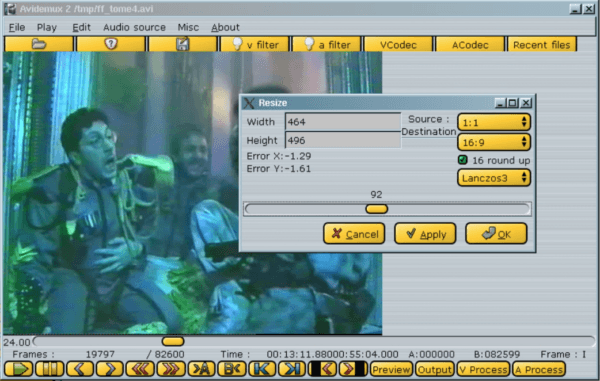Seek to previous black frame
This screenshot has width=600, height=381.
click(x=323, y=369)
